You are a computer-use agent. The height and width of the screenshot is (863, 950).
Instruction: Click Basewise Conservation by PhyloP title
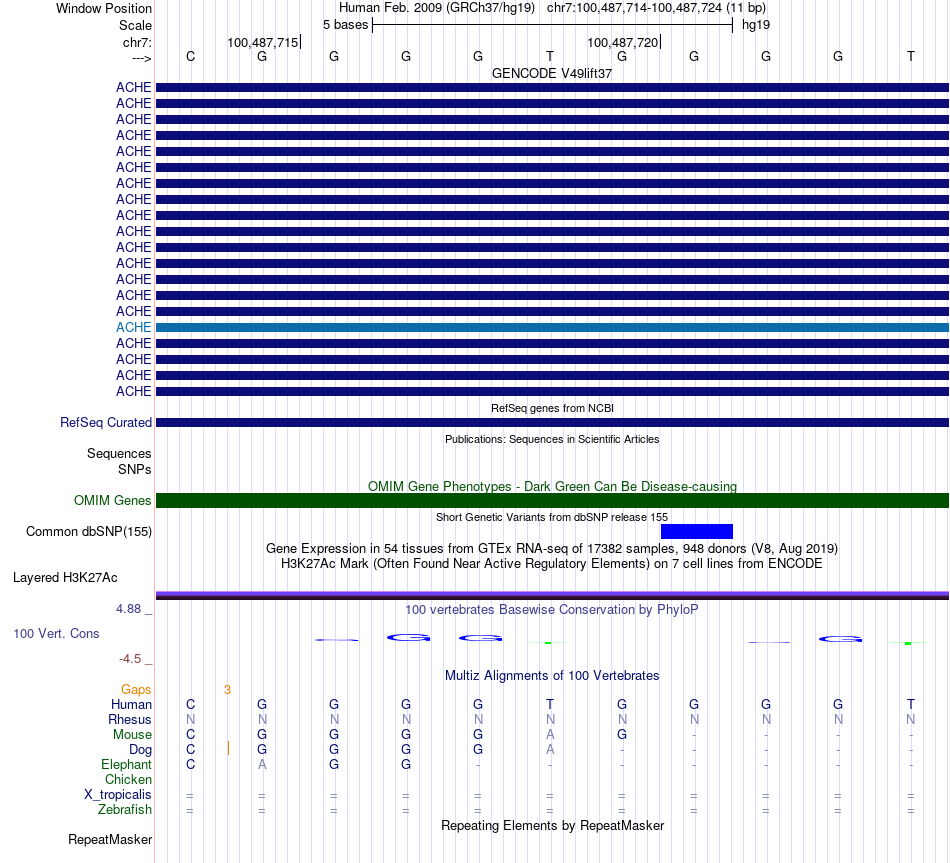(552, 610)
